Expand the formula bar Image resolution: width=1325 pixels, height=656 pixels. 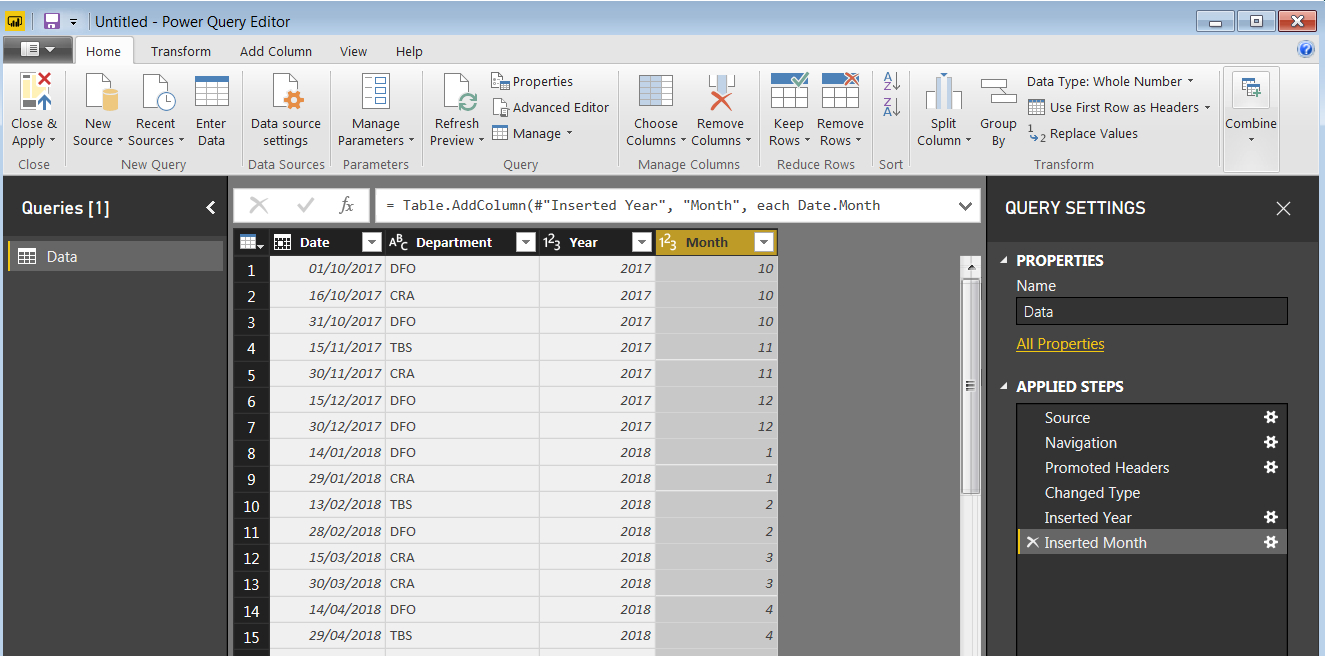(965, 206)
